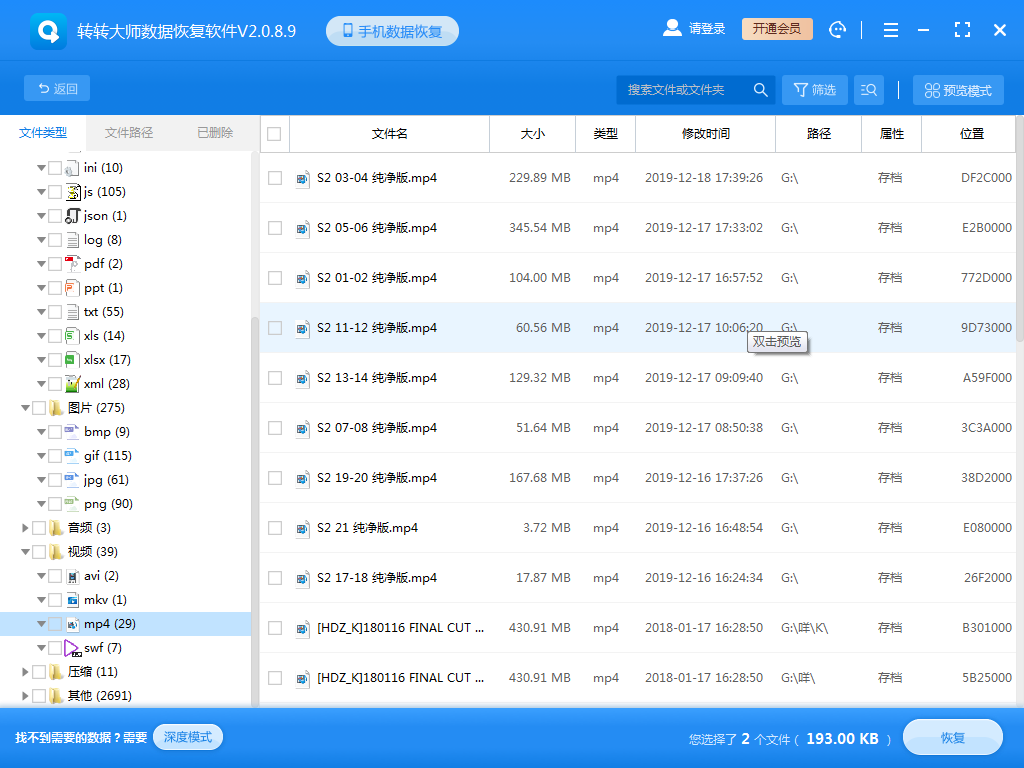
Task: Expand the 其他 (2691) tree node
Action: [25, 696]
